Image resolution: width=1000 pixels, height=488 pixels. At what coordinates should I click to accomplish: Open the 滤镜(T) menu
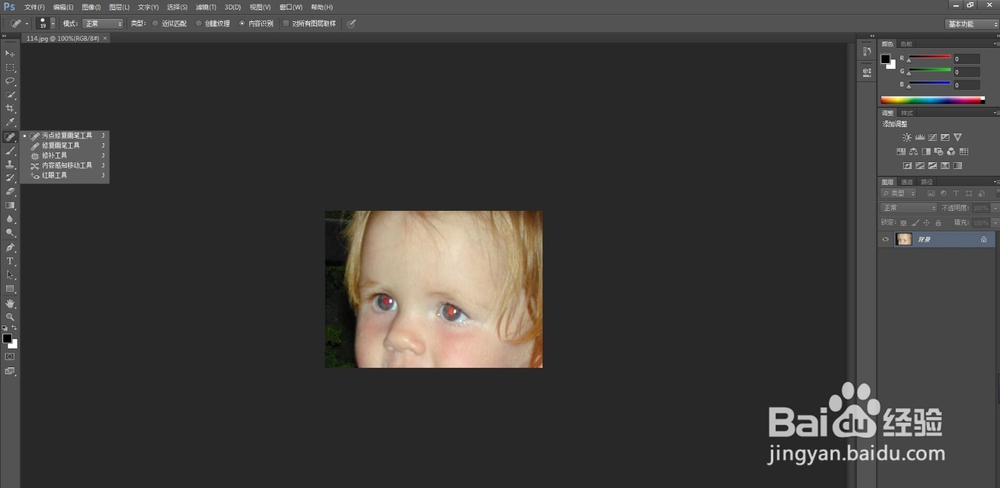click(206, 7)
